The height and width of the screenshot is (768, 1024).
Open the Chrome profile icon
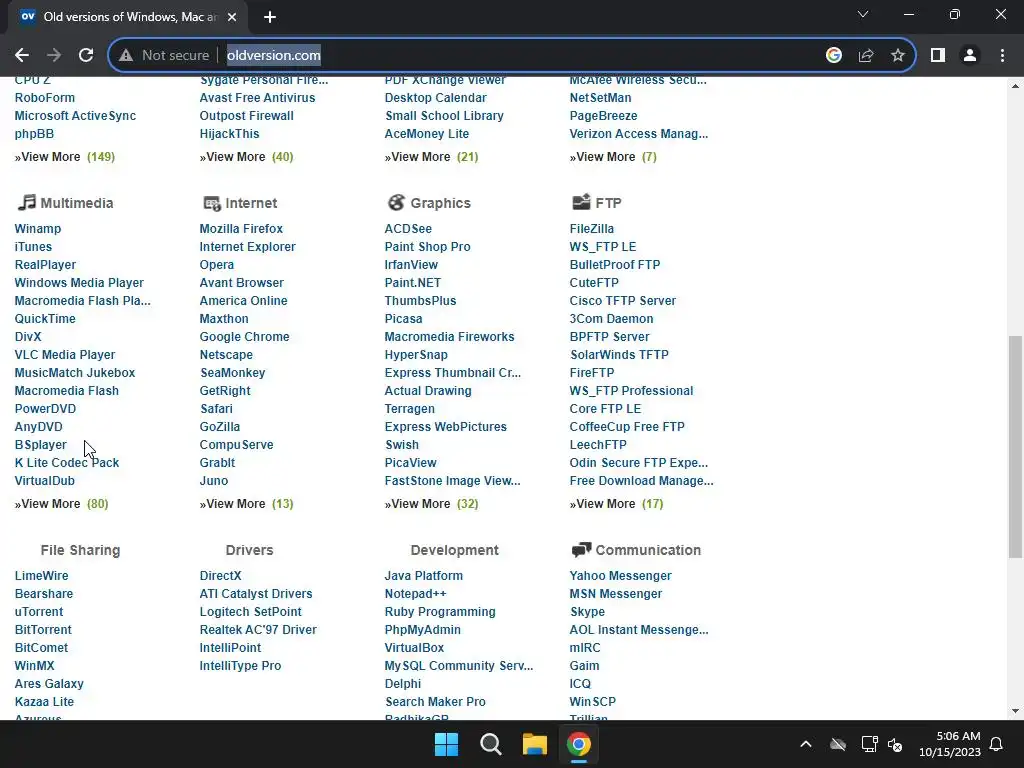click(x=970, y=56)
